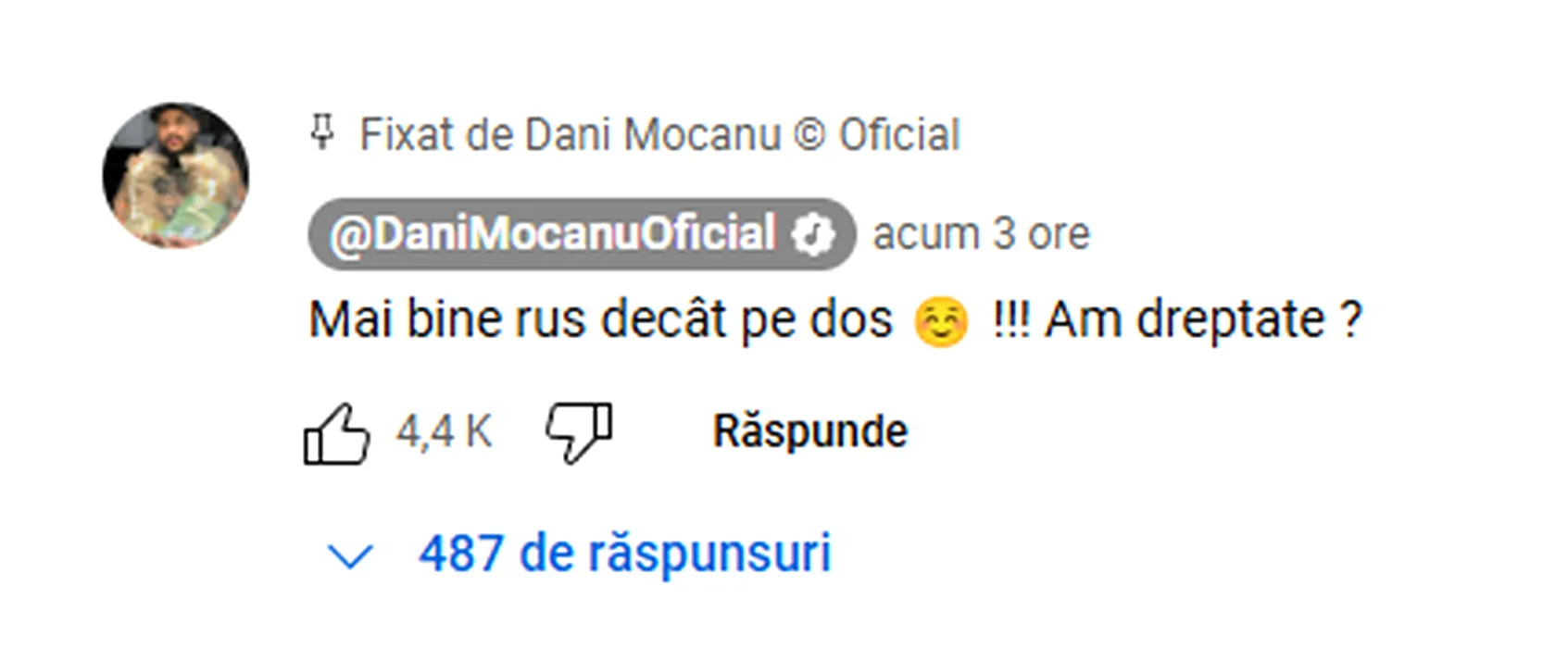Click 'Dani Mocanu' name in pinned label
1568x648 pixels.
pos(654,134)
